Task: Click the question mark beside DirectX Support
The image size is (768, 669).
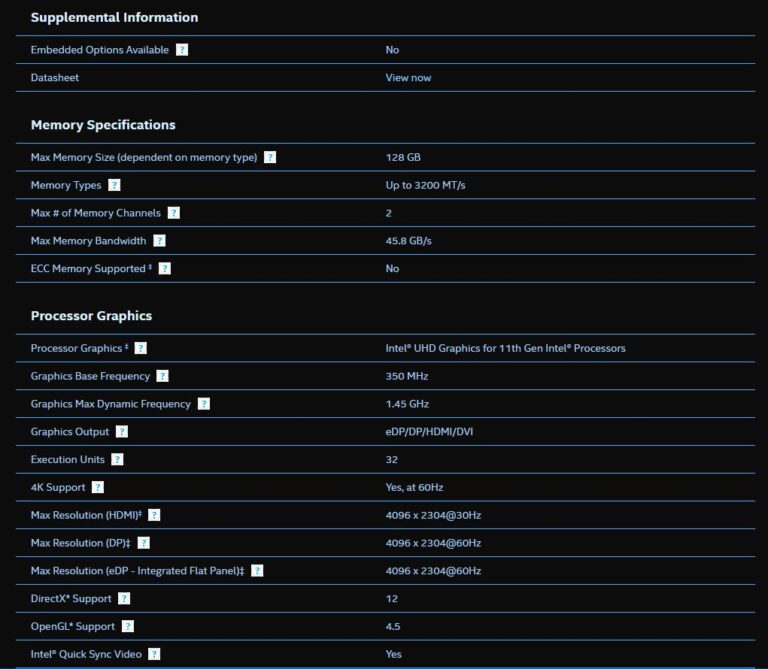Action: (124, 598)
